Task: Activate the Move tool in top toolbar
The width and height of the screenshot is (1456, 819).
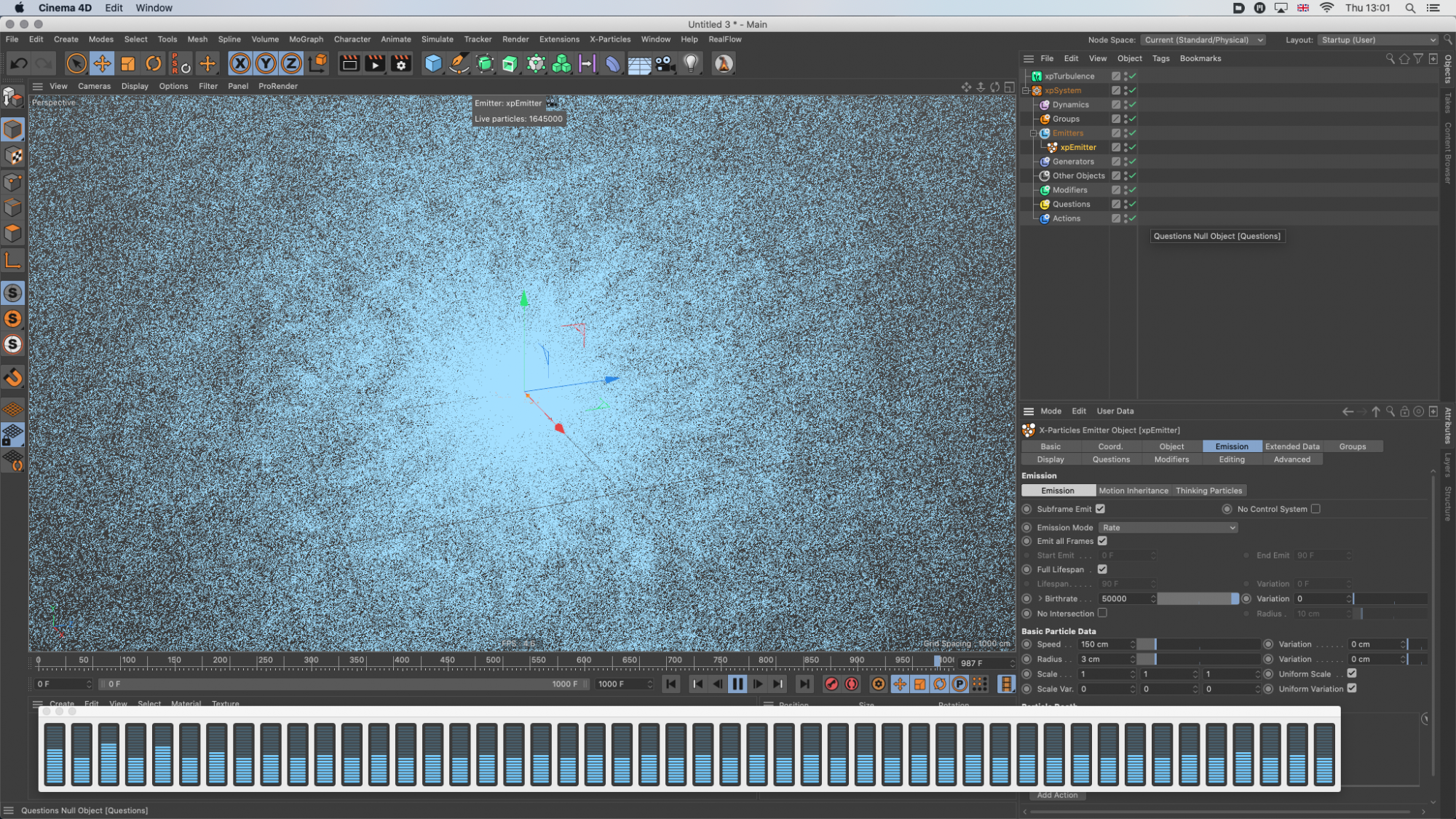Action: pos(102,64)
